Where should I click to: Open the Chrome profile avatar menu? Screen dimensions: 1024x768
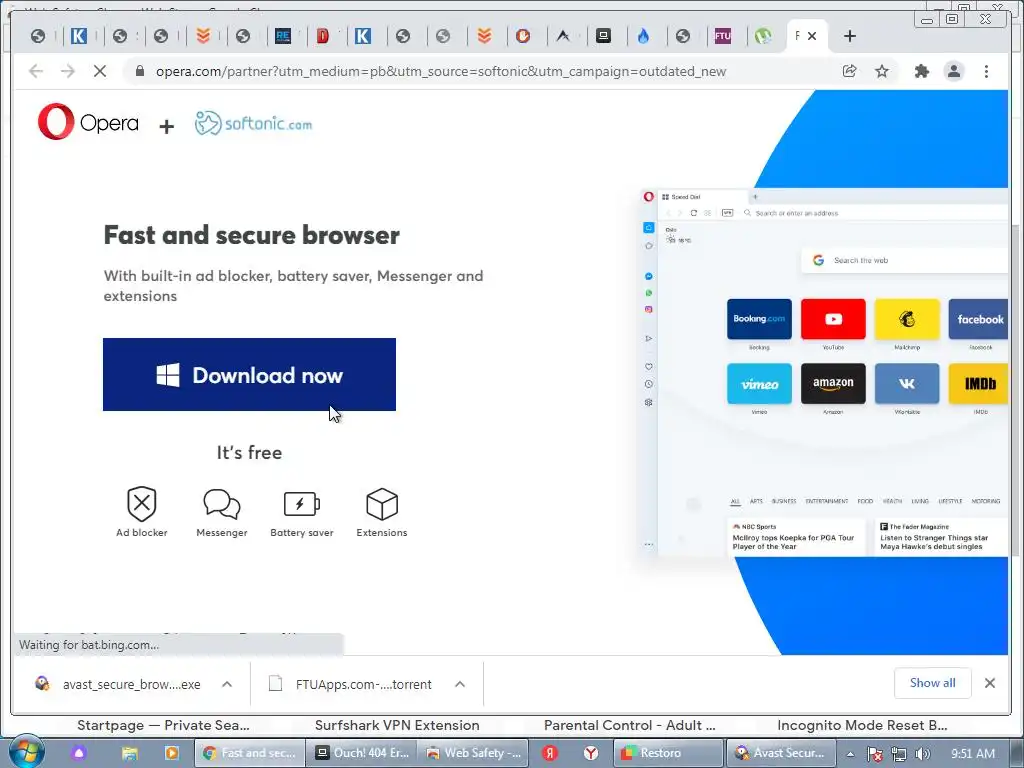[954, 71]
